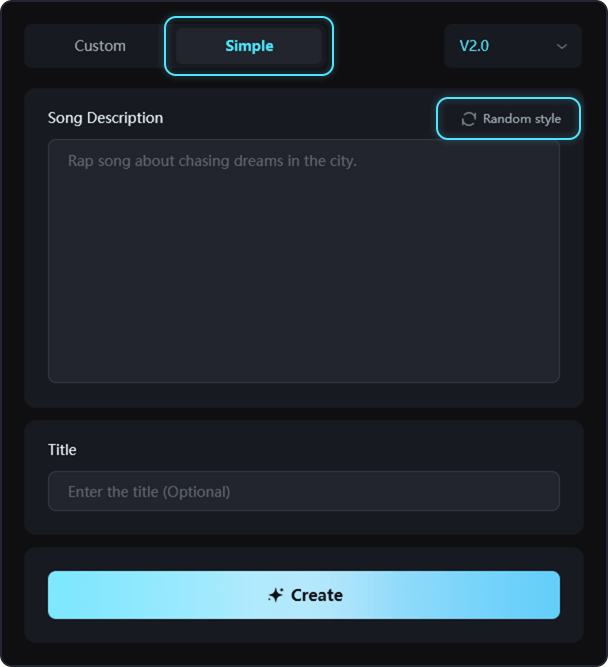The width and height of the screenshot is (608, 667).
Task: Click the "Title" heading label
Action: coord(62,450)
